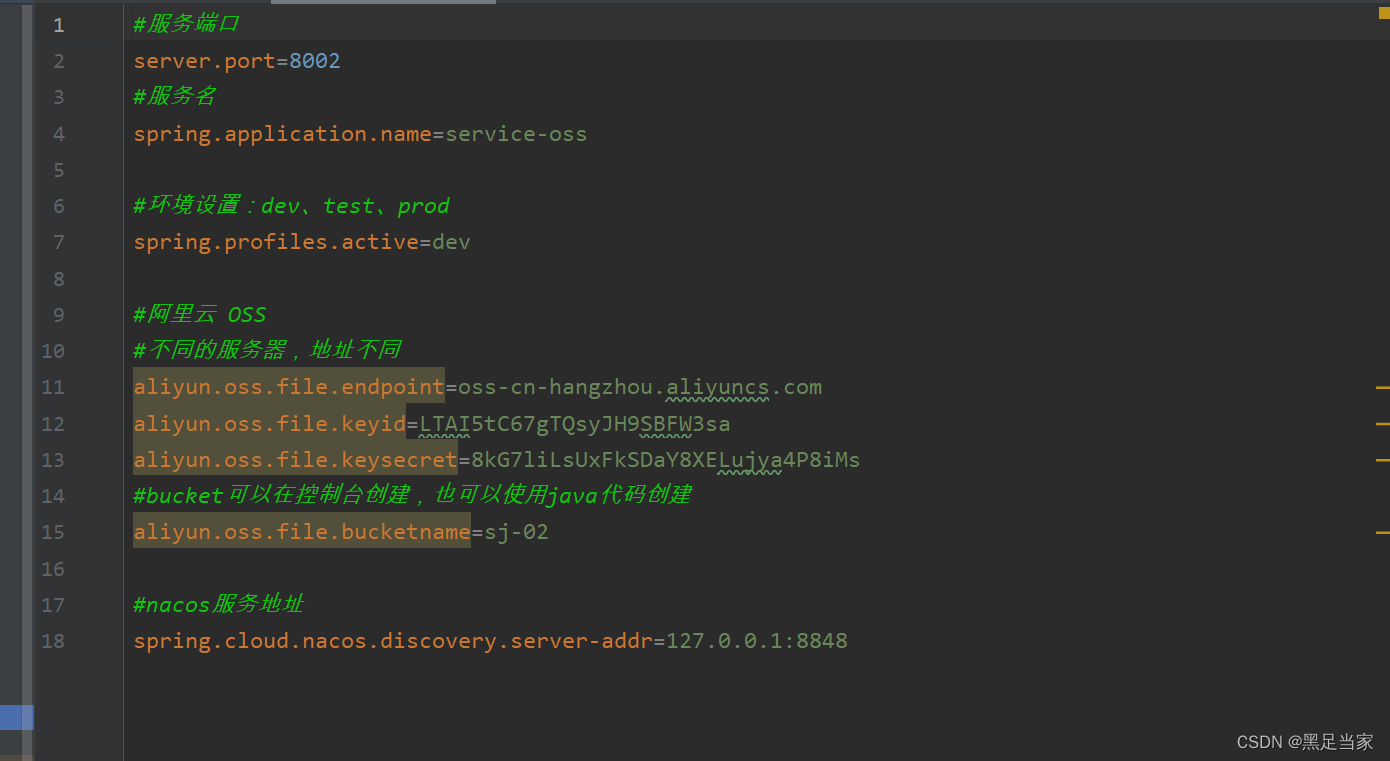
Task: Click the comment '#服务端口' on line 1
Action: (186, 24)
